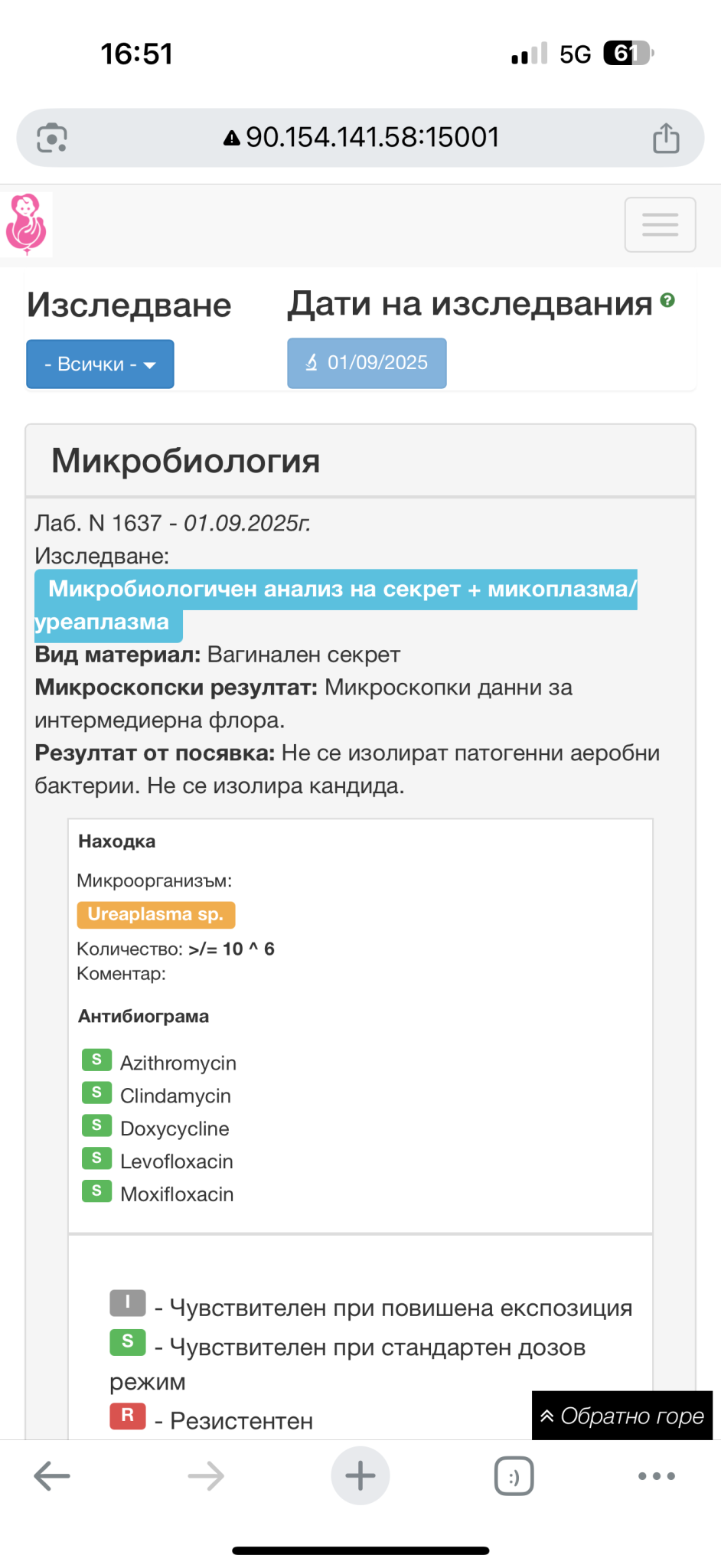The width and height of the screenshot is (721, 1568).
Task: Tap the browser forward arrow
Action: click(x=206, y=1475)
